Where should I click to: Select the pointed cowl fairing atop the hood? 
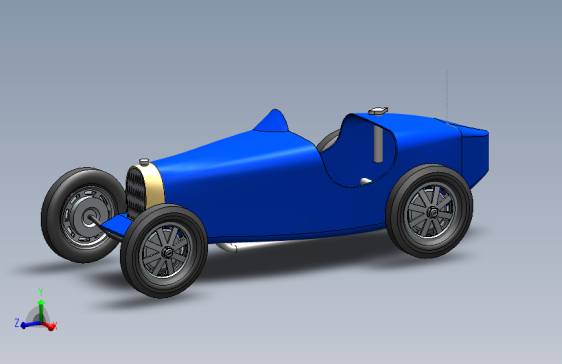(272, 121)
